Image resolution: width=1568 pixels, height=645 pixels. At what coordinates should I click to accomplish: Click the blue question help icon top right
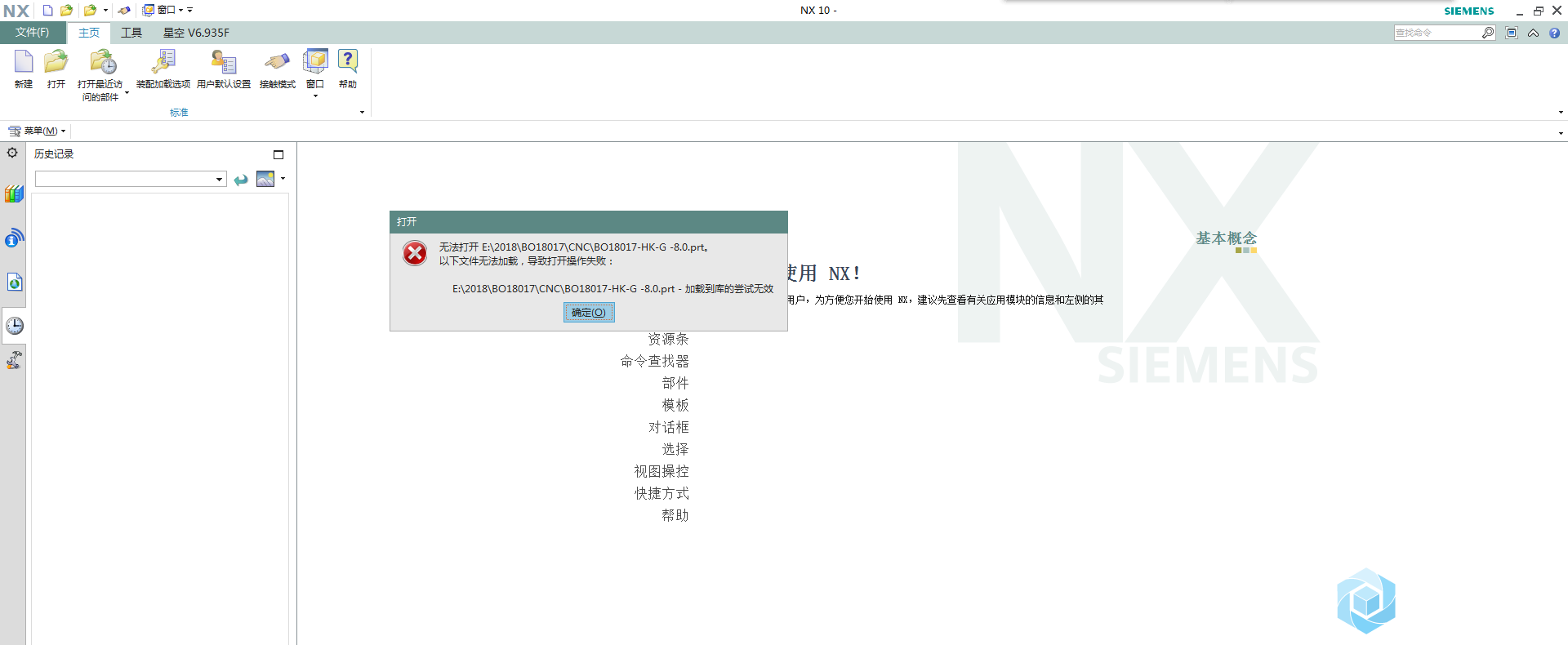pos(1554,33)
